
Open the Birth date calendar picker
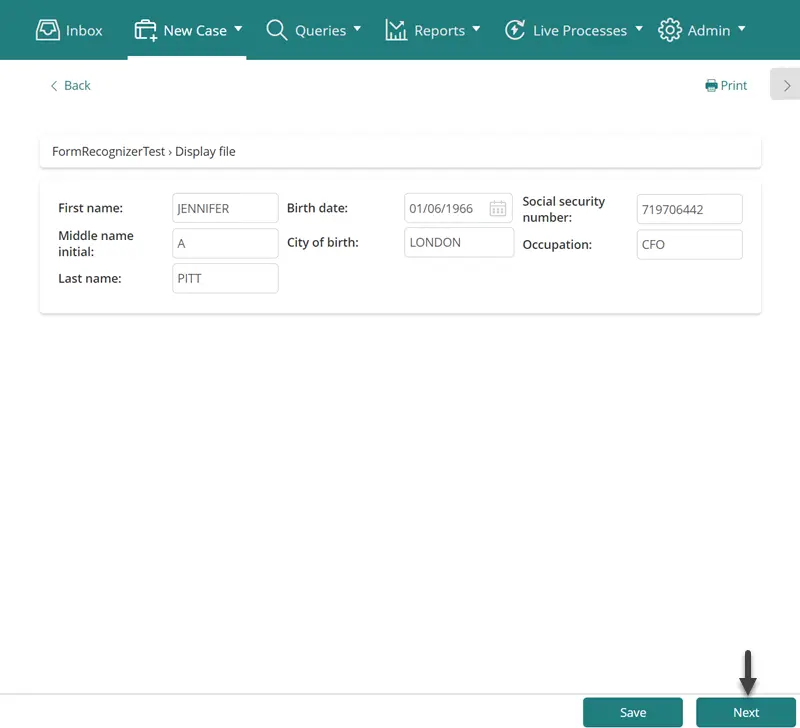point(497,208)
